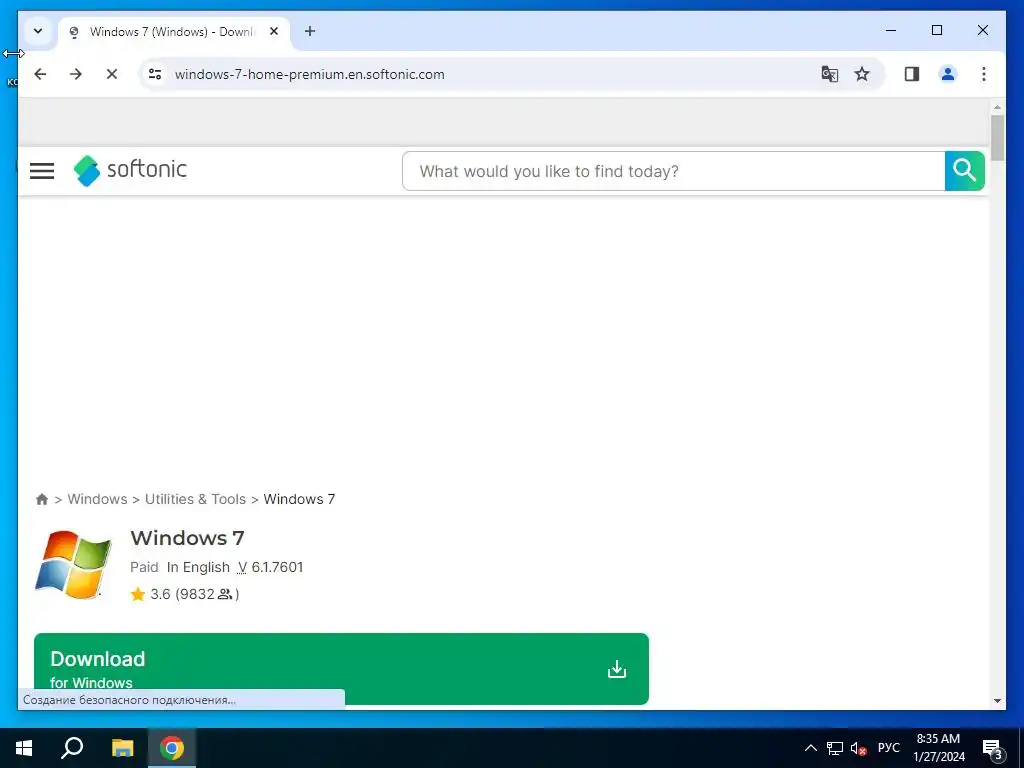Viewport: 1024px width, 768px height.
Task: View site information icon in address bar
Action: pyautogui.click(x=155, y=74)
